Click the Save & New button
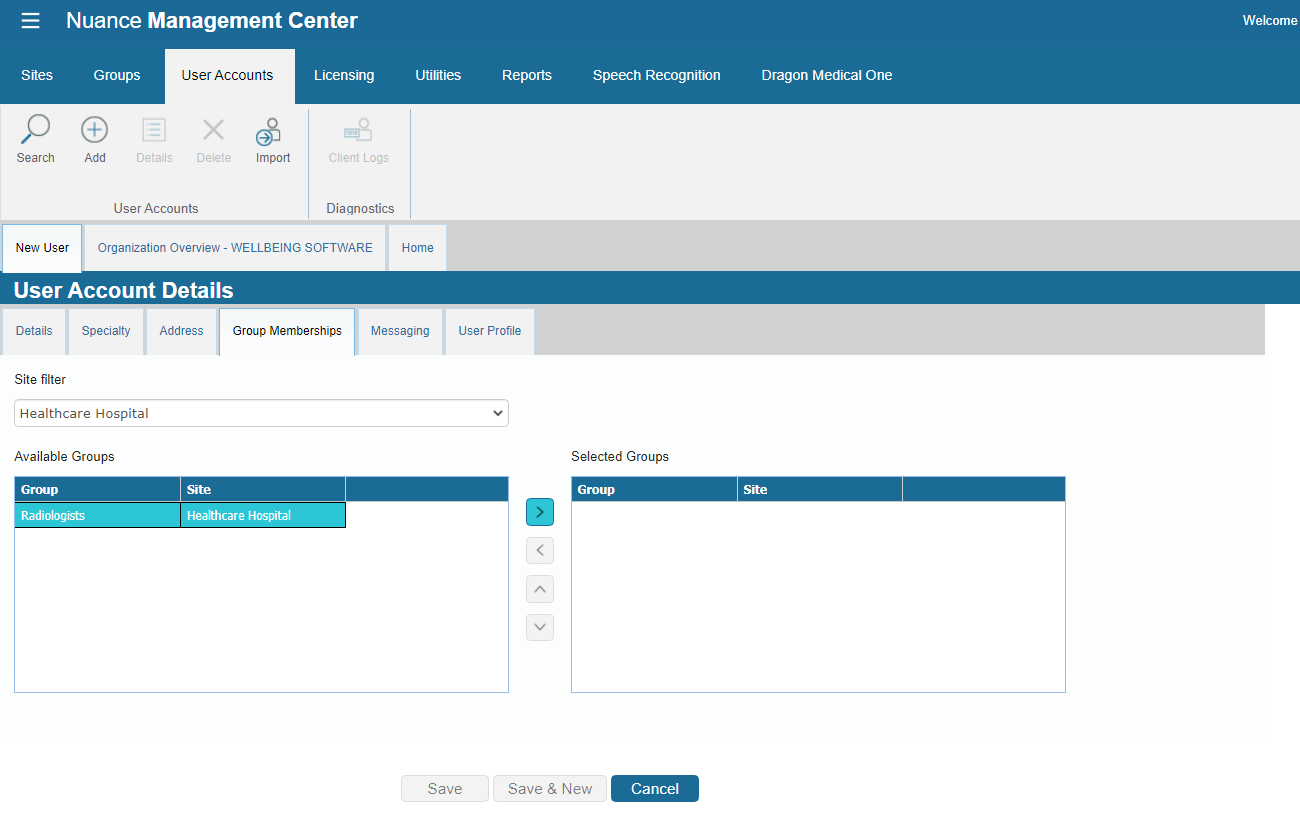This screenshot has width=1300, height=840. click(550, 789)
